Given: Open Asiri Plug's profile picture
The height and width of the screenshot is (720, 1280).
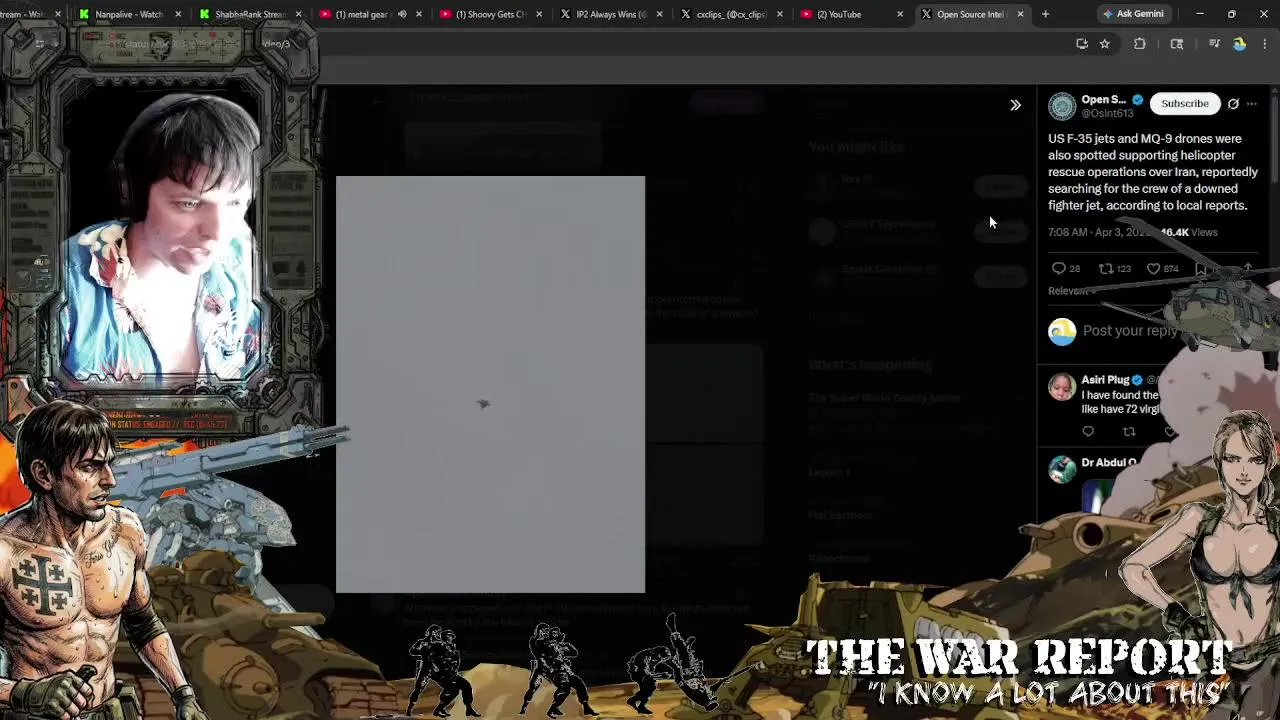Looking at the screenshot, I should pyautogui.click(x=1062, y=386).
